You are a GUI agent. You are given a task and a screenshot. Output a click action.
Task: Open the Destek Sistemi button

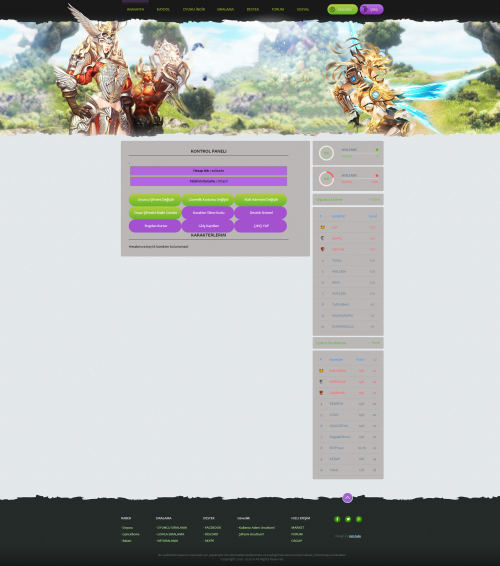261,213
